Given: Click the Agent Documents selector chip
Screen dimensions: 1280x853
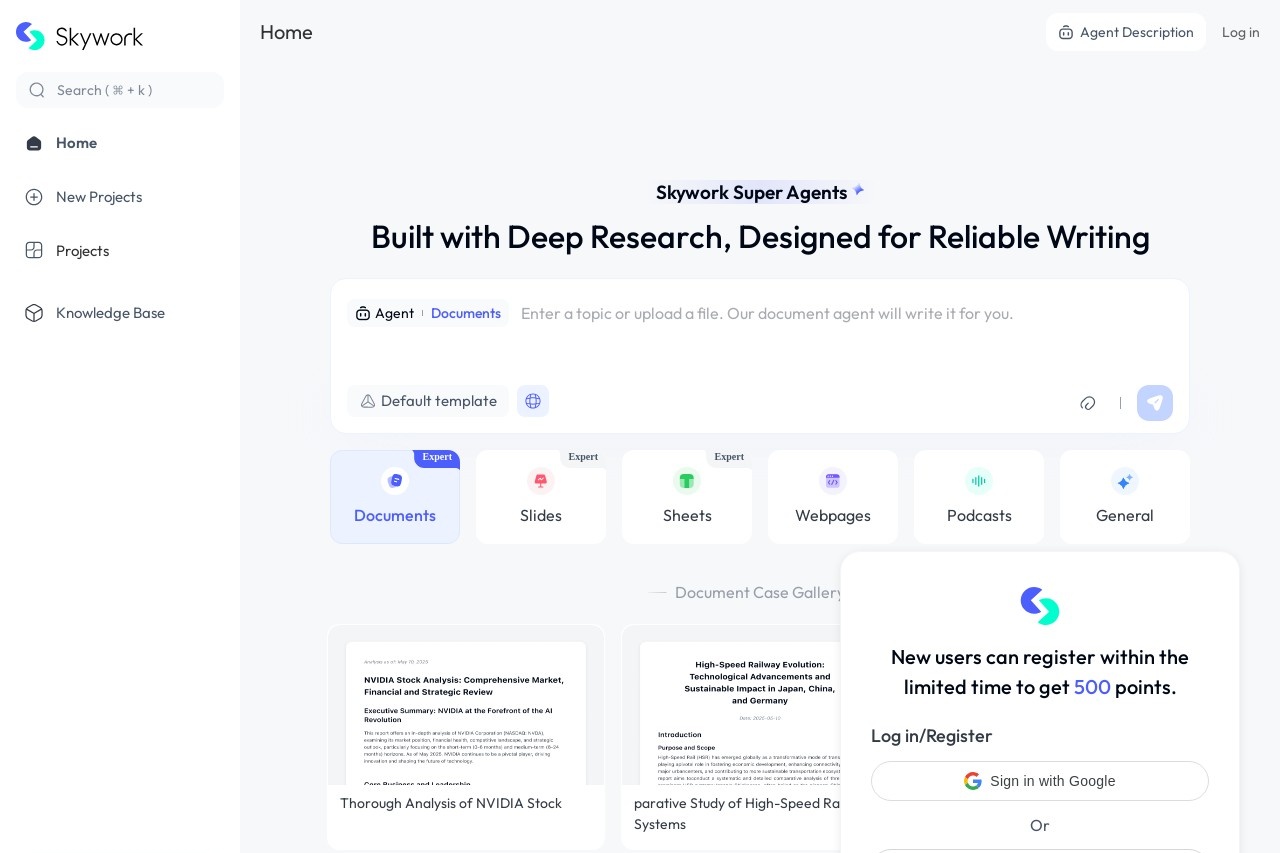Looking at the screenshot, I should [428, 313].
